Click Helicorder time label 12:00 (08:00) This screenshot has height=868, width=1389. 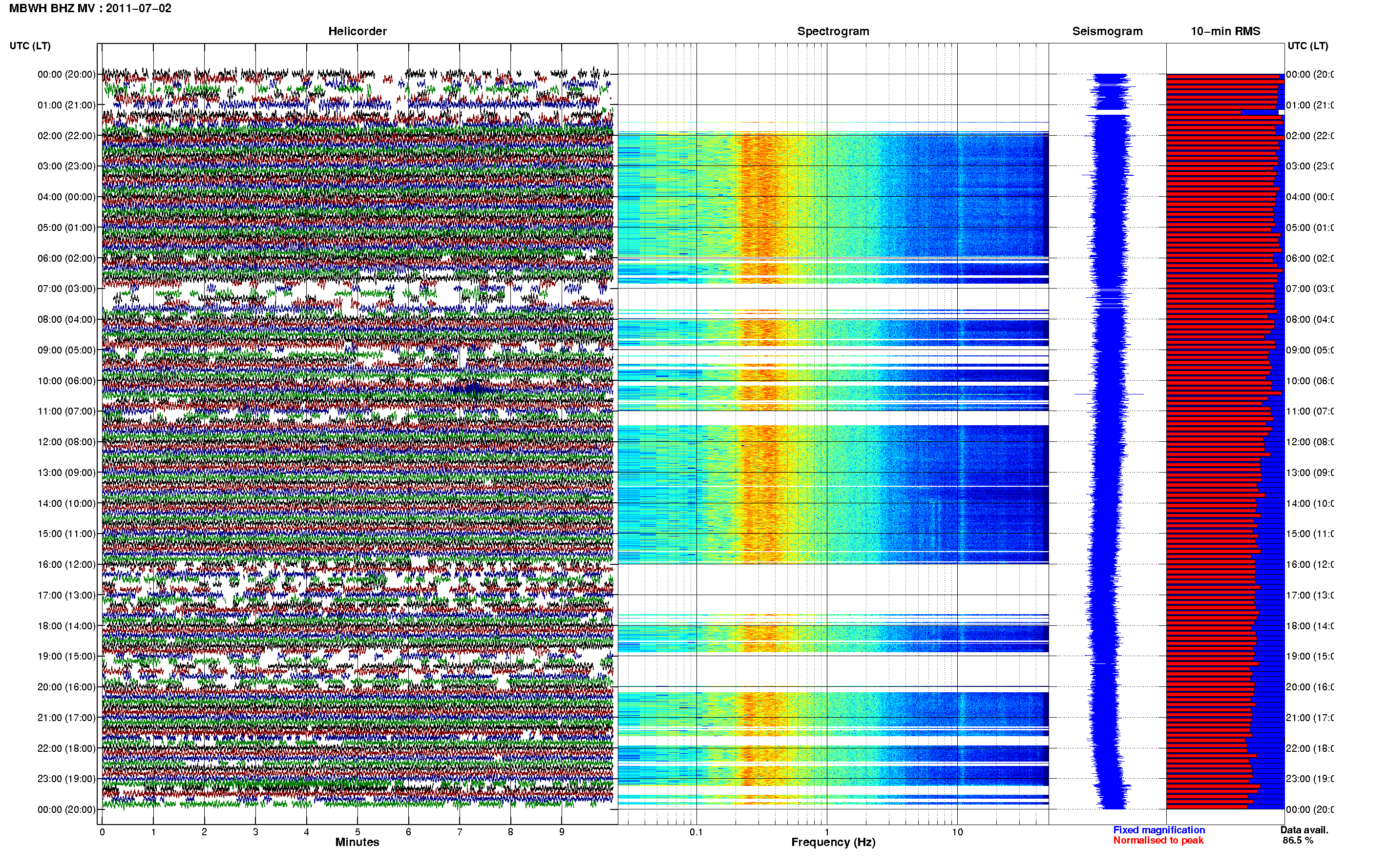(66, 442)
